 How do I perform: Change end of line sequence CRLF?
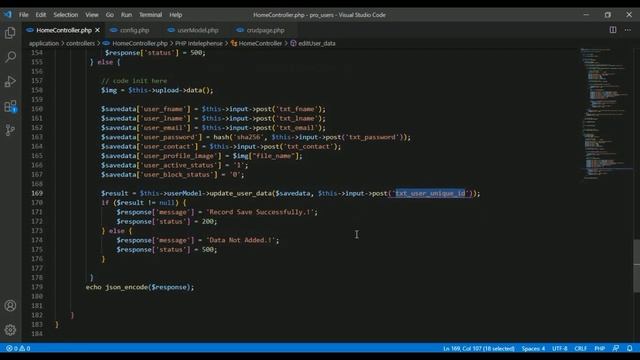pyautogui.click(x=580, y=348)
